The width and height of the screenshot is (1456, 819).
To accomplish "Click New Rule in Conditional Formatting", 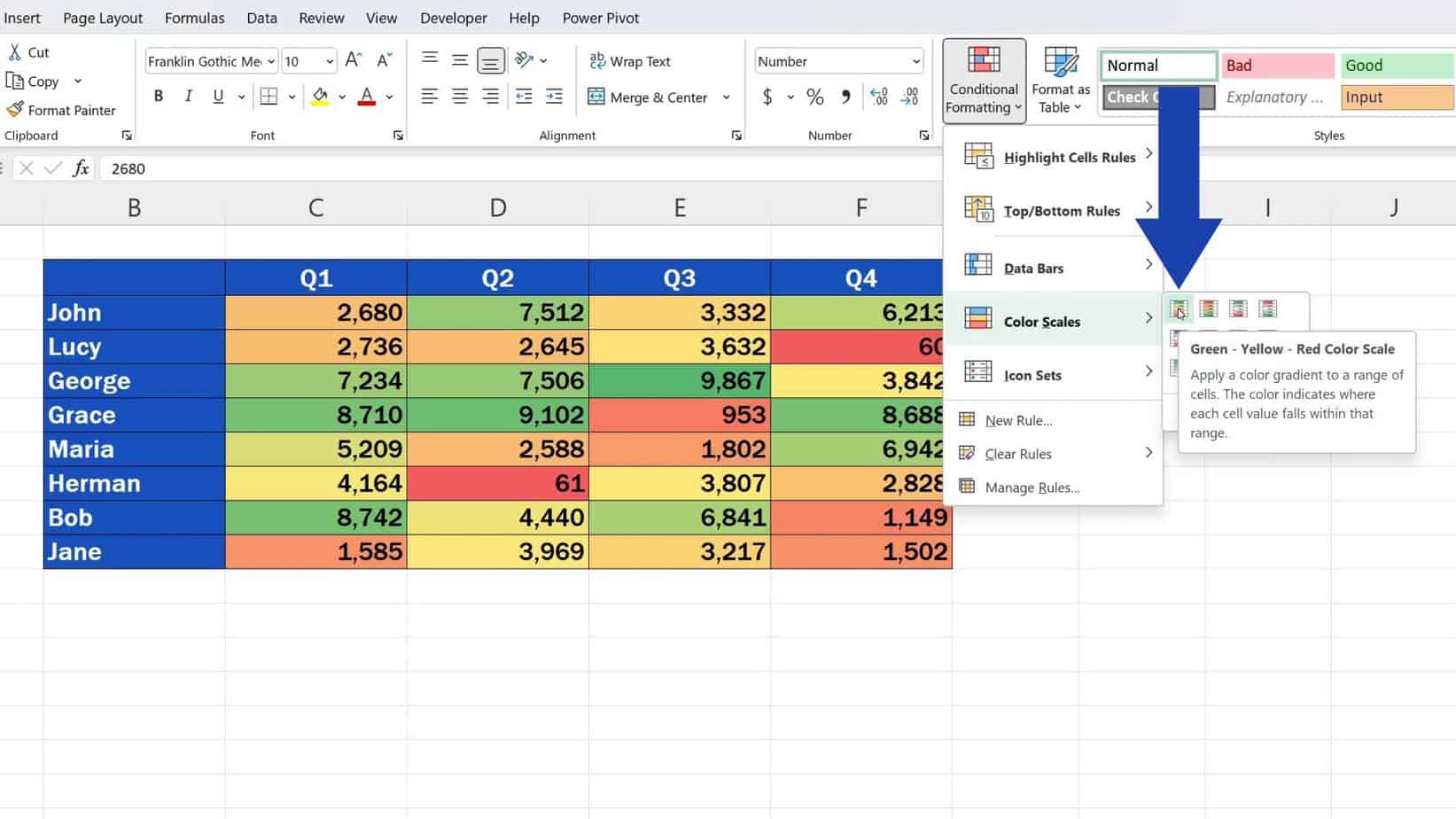I will click(x=1019, y=420).
